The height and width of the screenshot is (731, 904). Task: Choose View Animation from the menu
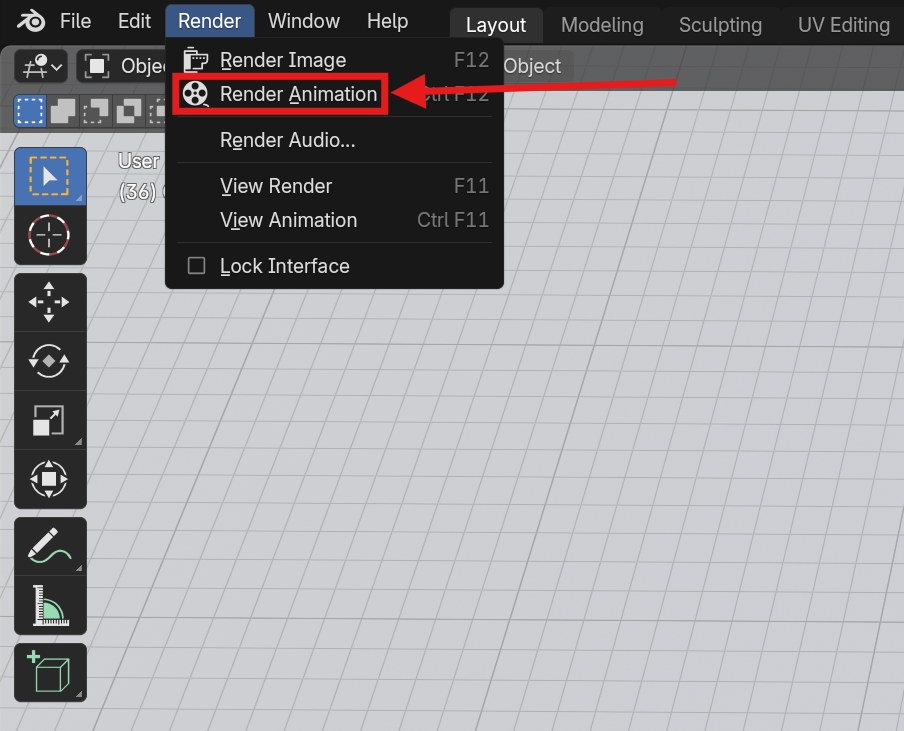[334, 220]
